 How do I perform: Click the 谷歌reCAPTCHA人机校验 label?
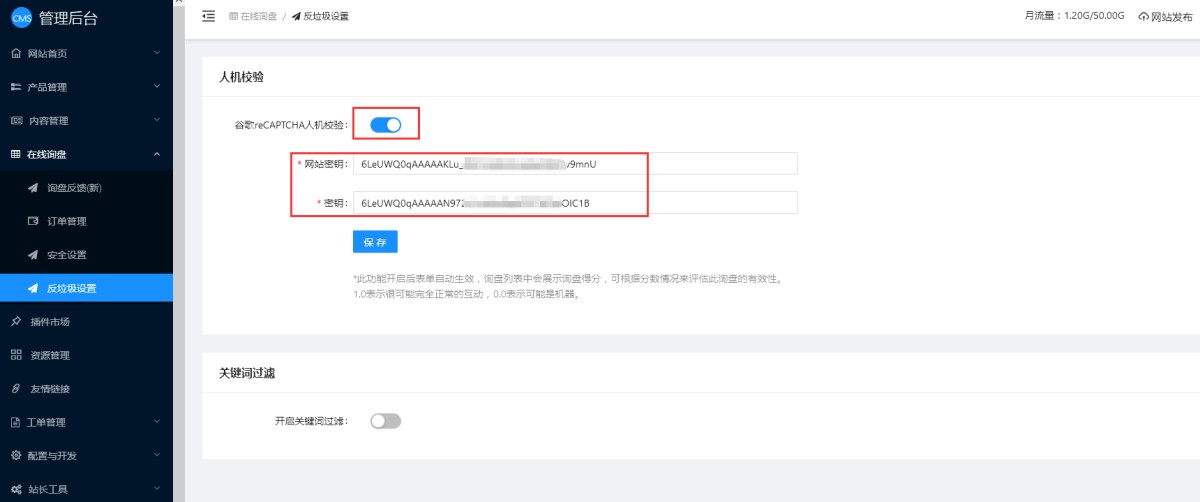click(x=291, y=125)
